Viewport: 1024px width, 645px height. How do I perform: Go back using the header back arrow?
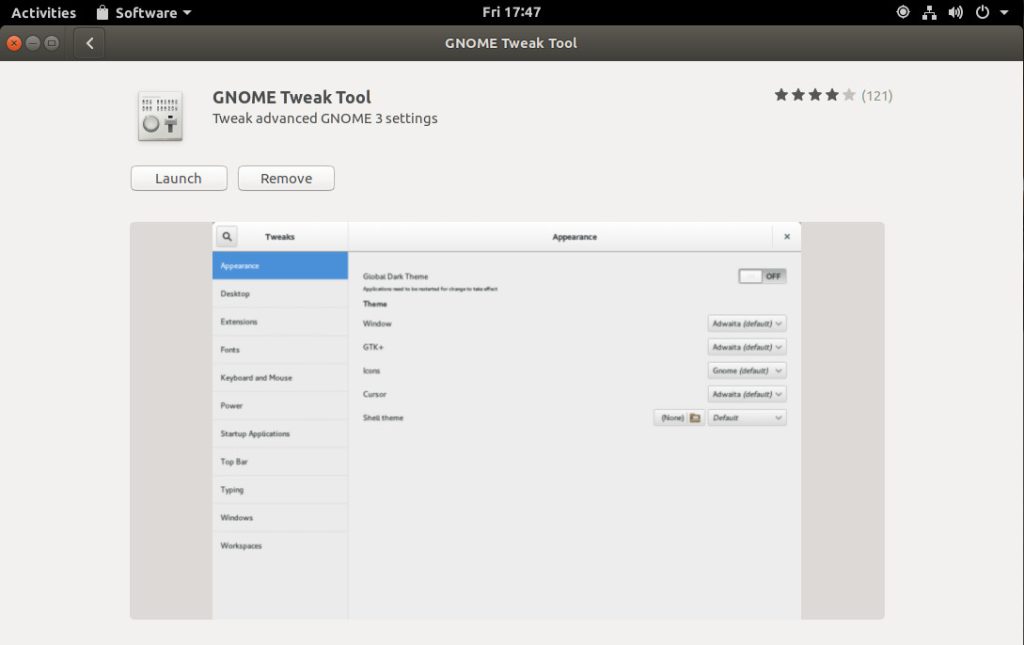tap(89, 43)
